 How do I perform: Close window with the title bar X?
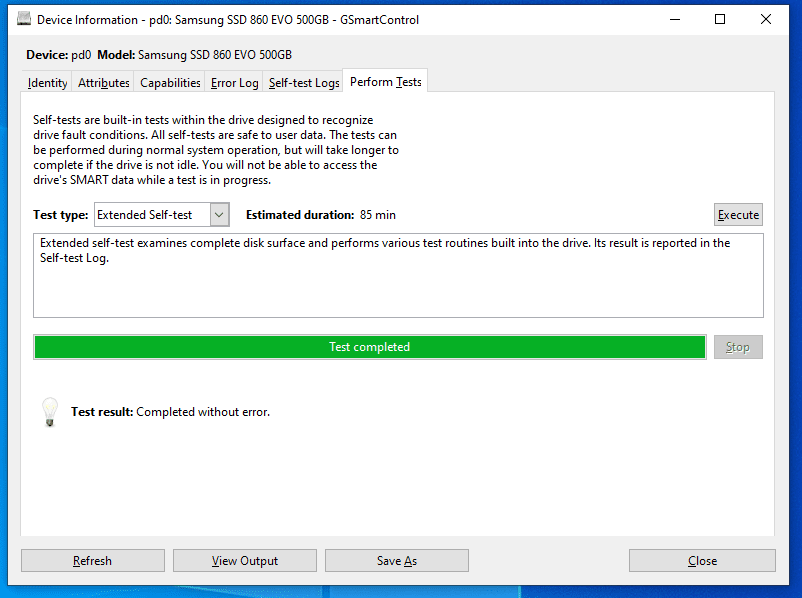(x=766, y=19)
